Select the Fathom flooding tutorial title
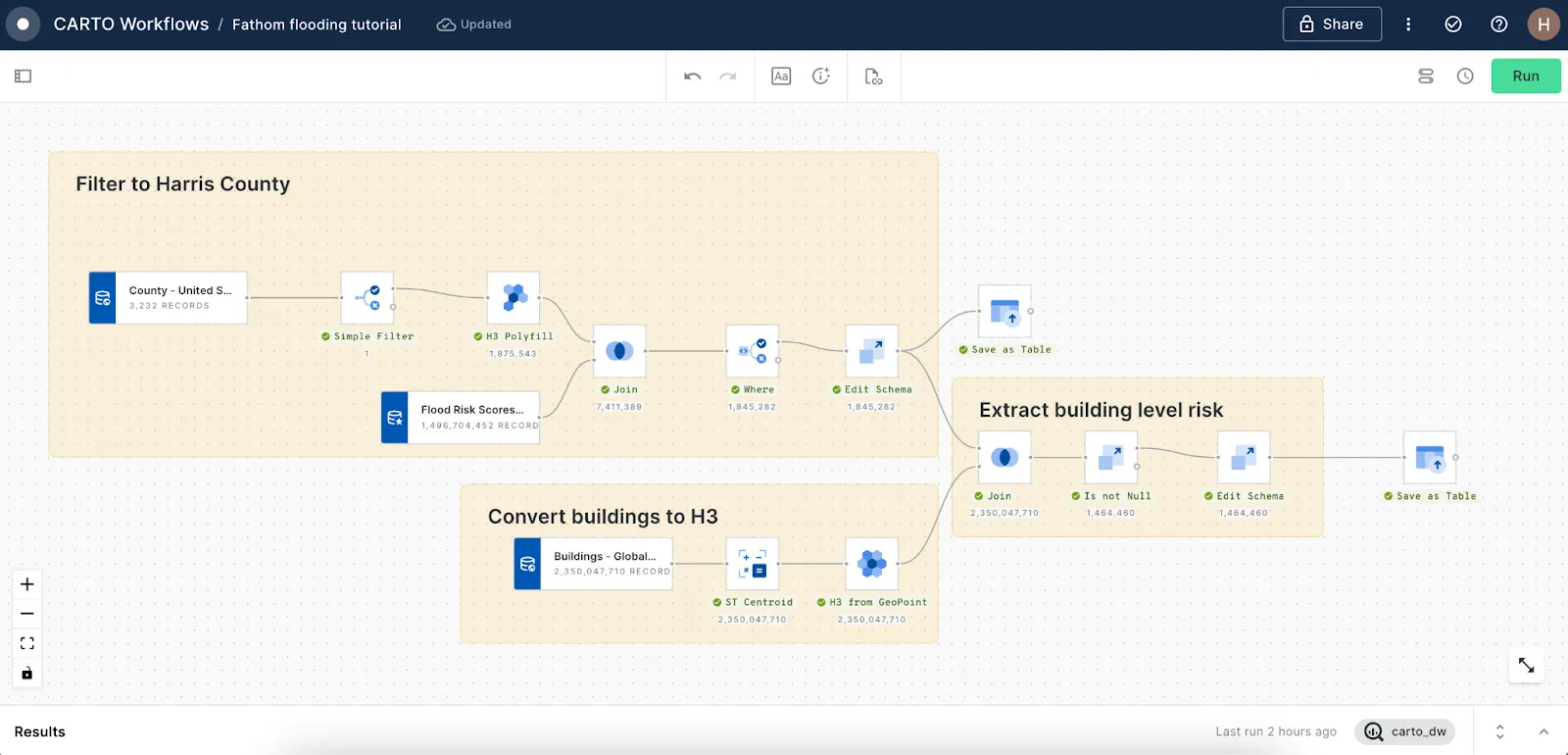Viewport: 1568px width, 755px height. point(317,25)
